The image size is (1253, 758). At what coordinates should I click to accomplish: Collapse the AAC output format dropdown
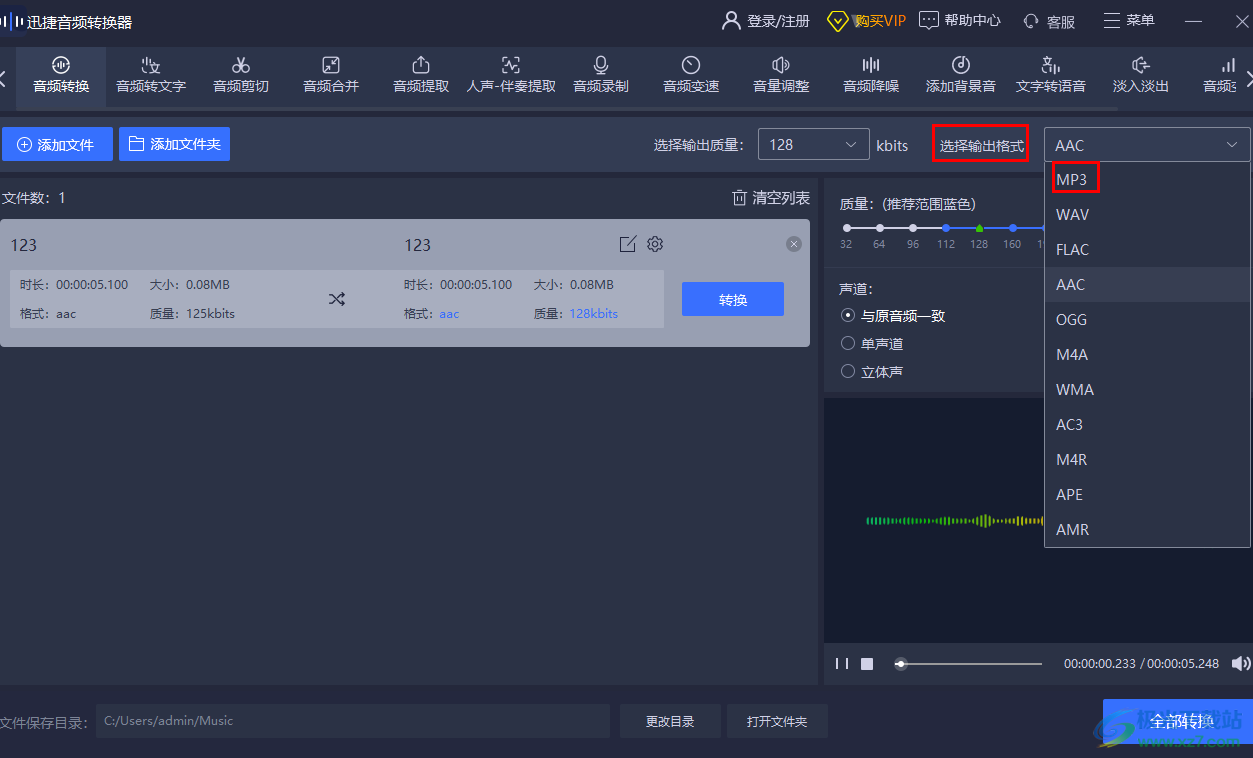click(1147, 145)
